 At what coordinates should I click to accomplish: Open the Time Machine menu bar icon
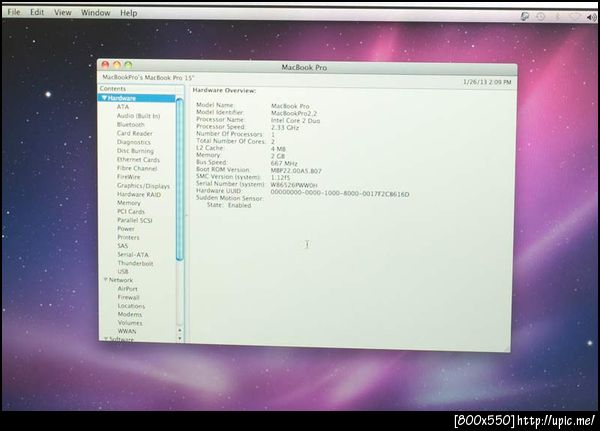pyautogui.click(x=540, y=16)
